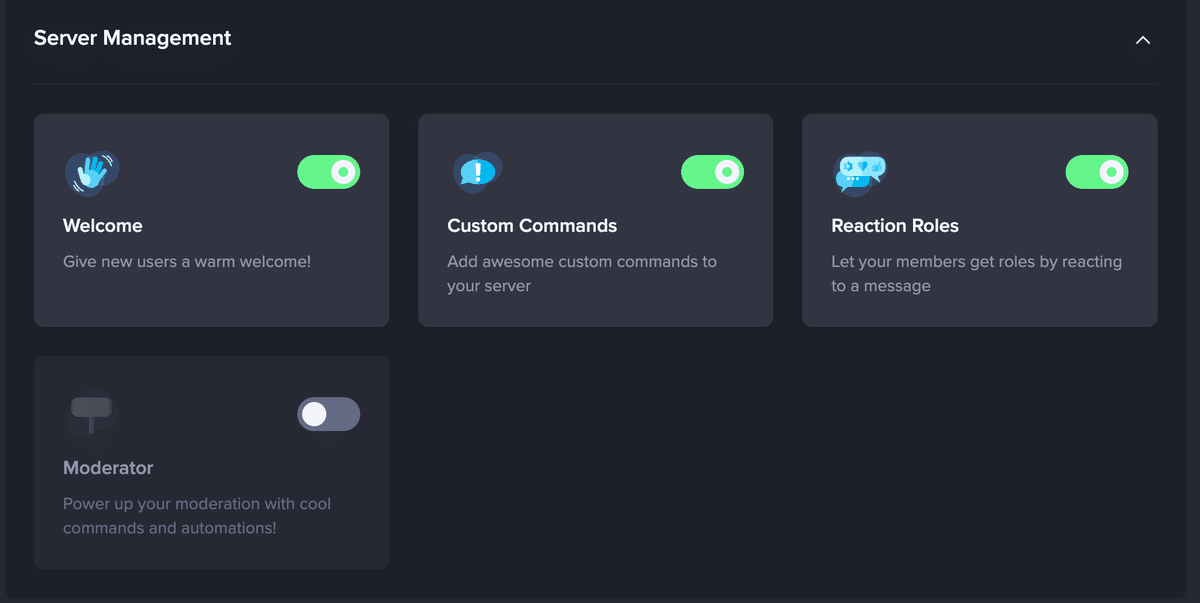The height and width of the screenshot is (603, 1200).
Task: Click the Server Management heading
Action: tap(133, 38)
